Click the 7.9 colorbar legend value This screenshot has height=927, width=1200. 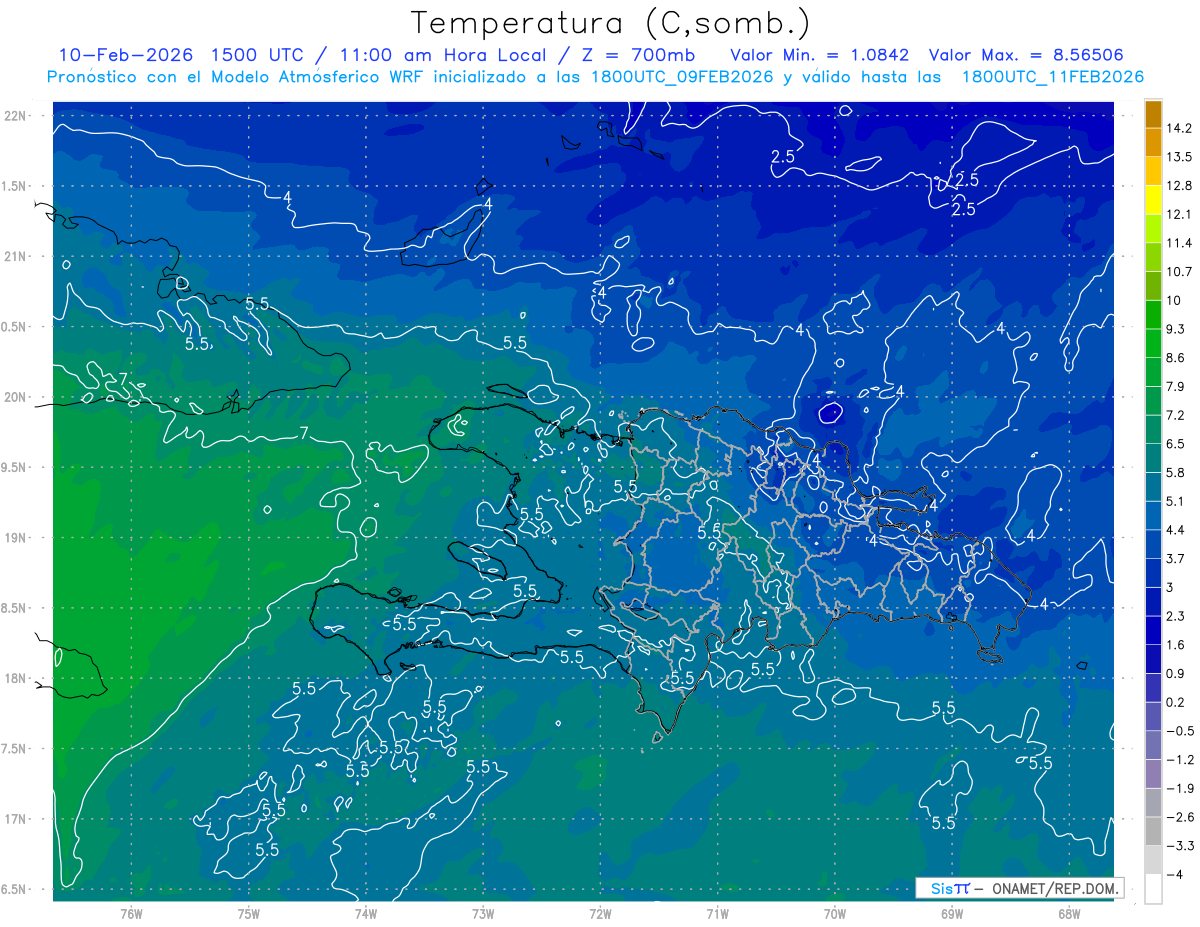1177,386
